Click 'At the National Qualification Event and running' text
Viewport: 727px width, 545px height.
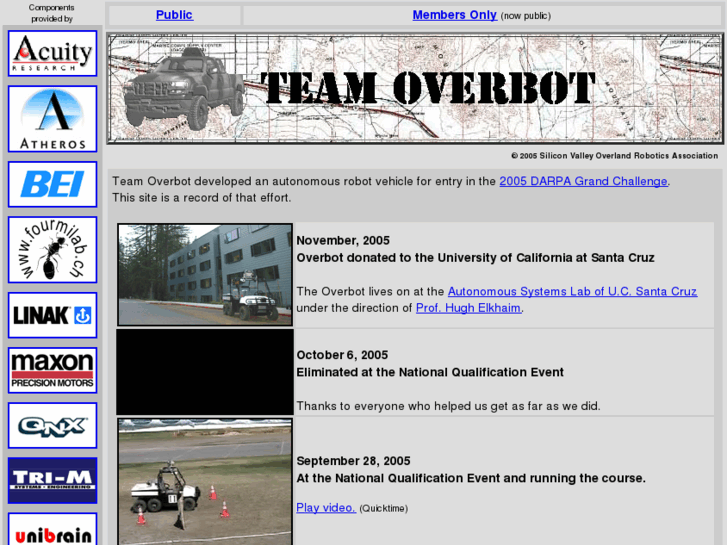pos(471,478)
